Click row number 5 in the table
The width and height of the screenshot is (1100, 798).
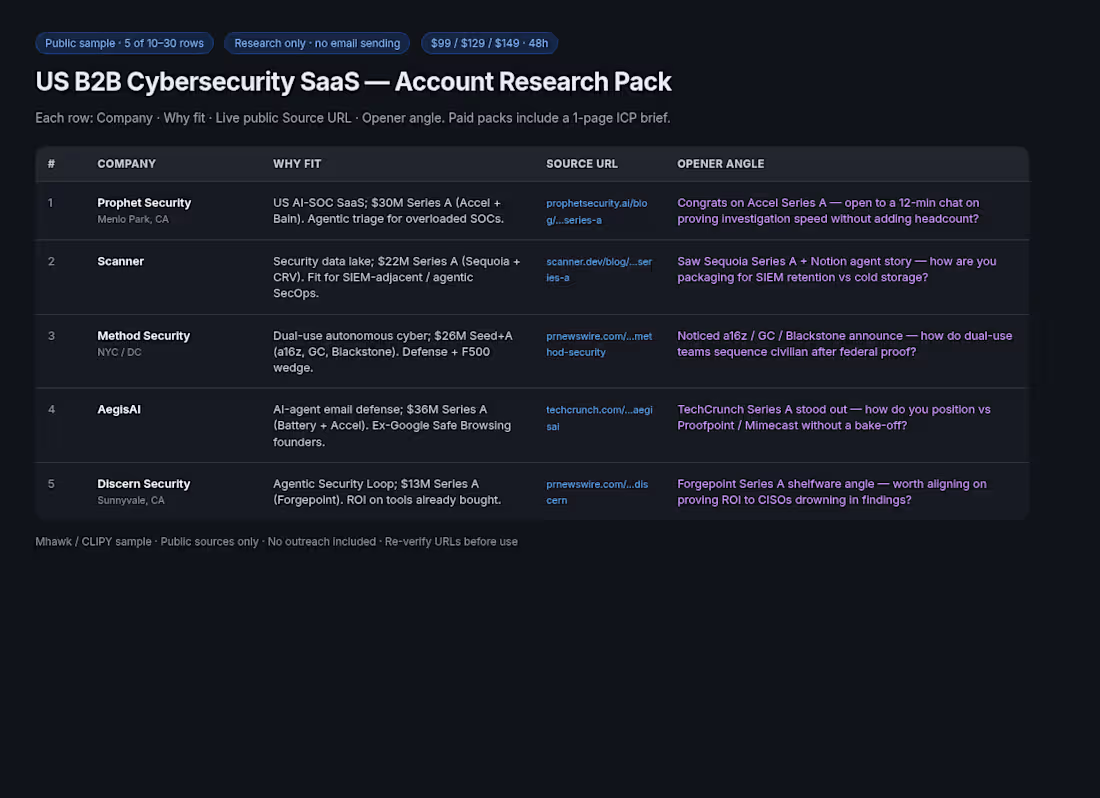(x=51, y=484)
